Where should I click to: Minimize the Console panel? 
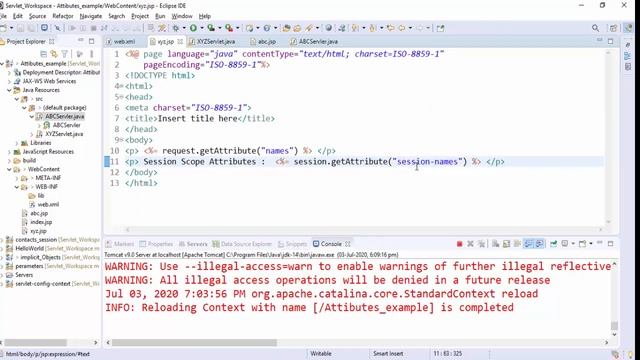click(x=600, y=243)
